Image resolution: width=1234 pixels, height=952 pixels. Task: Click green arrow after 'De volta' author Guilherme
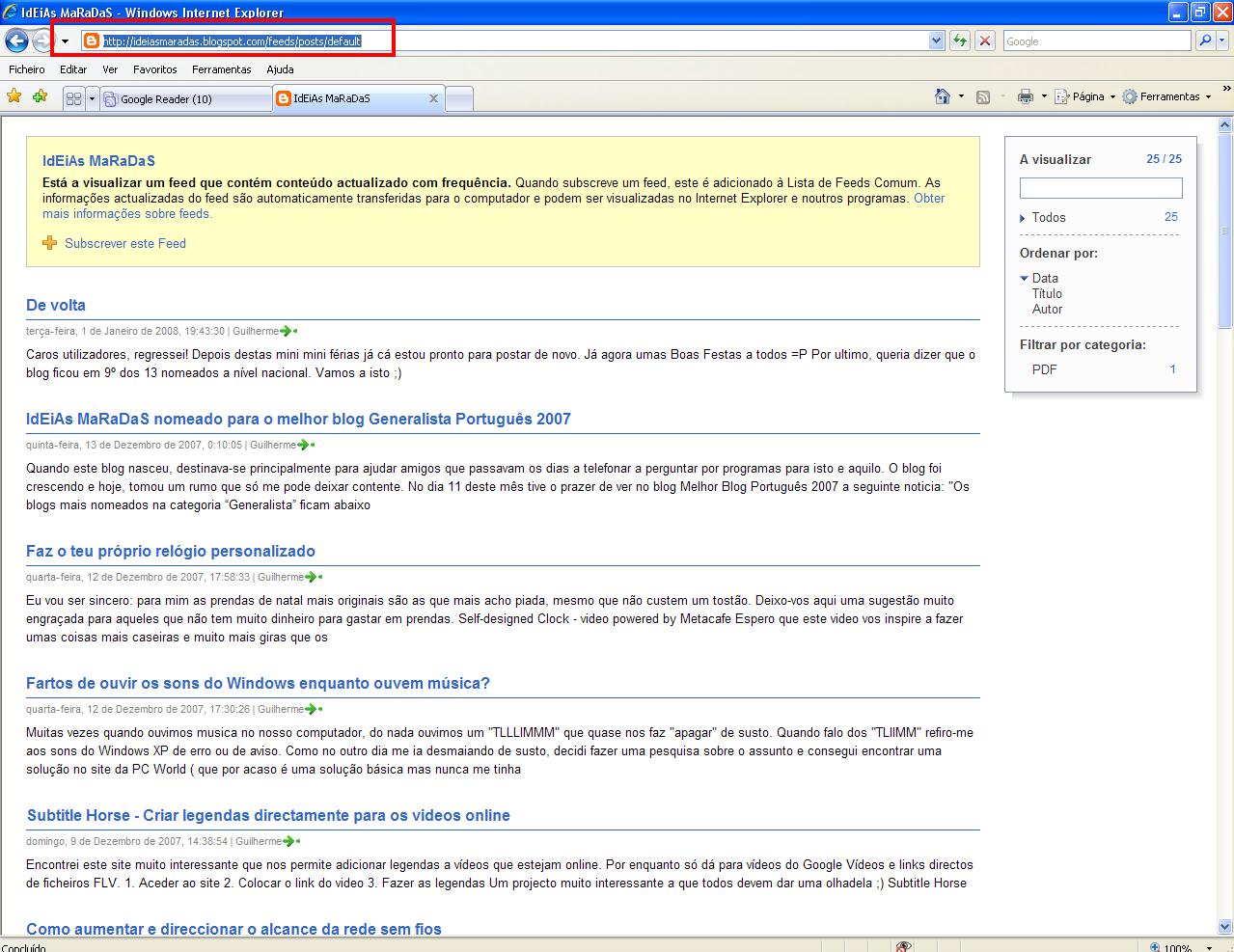coord(288,331)
